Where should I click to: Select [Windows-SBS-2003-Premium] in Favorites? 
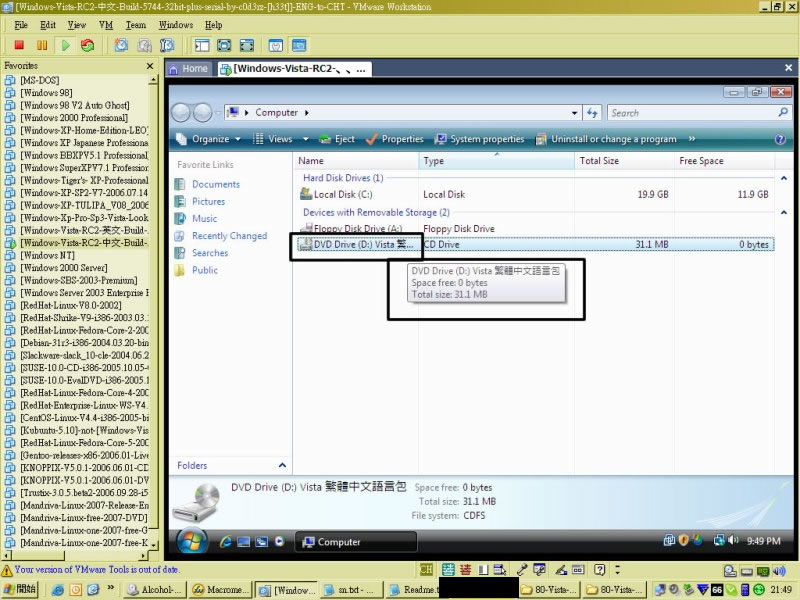coord(79,280)
